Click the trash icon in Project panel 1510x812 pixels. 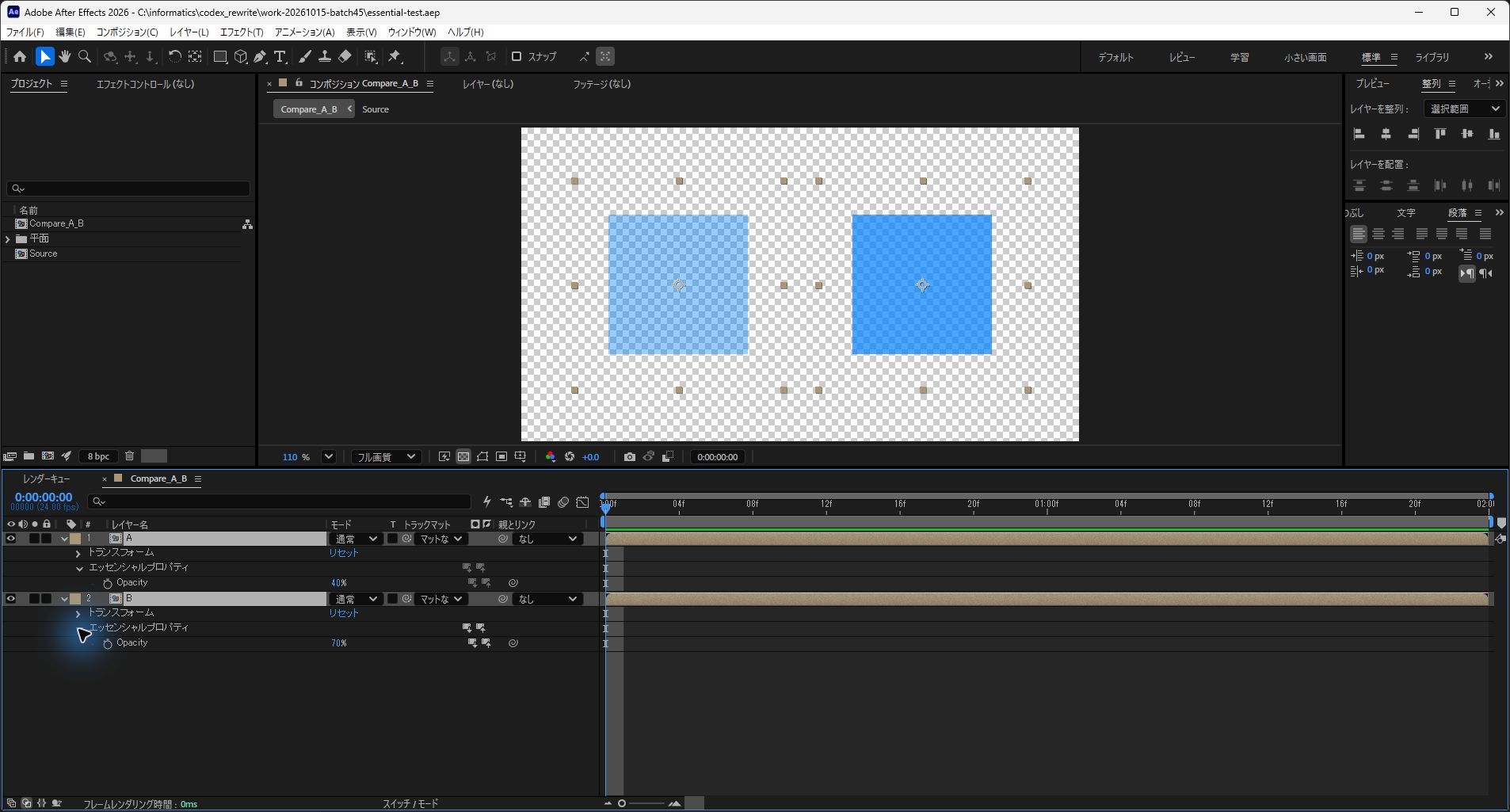coord(129,456)
